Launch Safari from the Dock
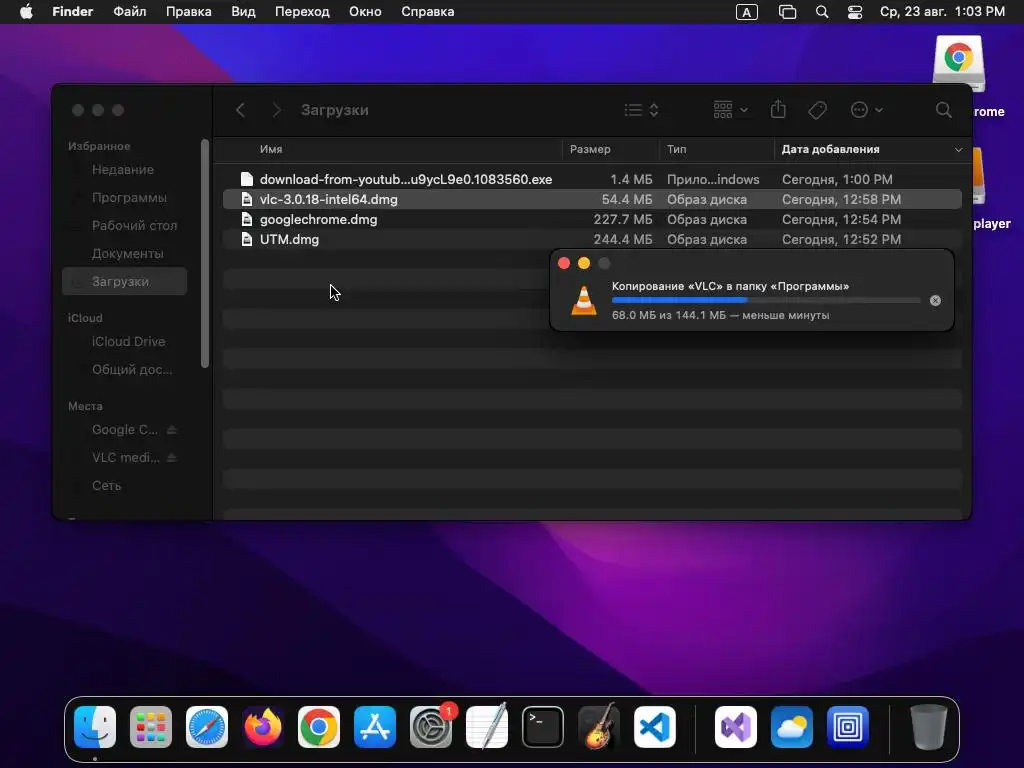Viewport: 1024px width, 768px height. point(207,727)
